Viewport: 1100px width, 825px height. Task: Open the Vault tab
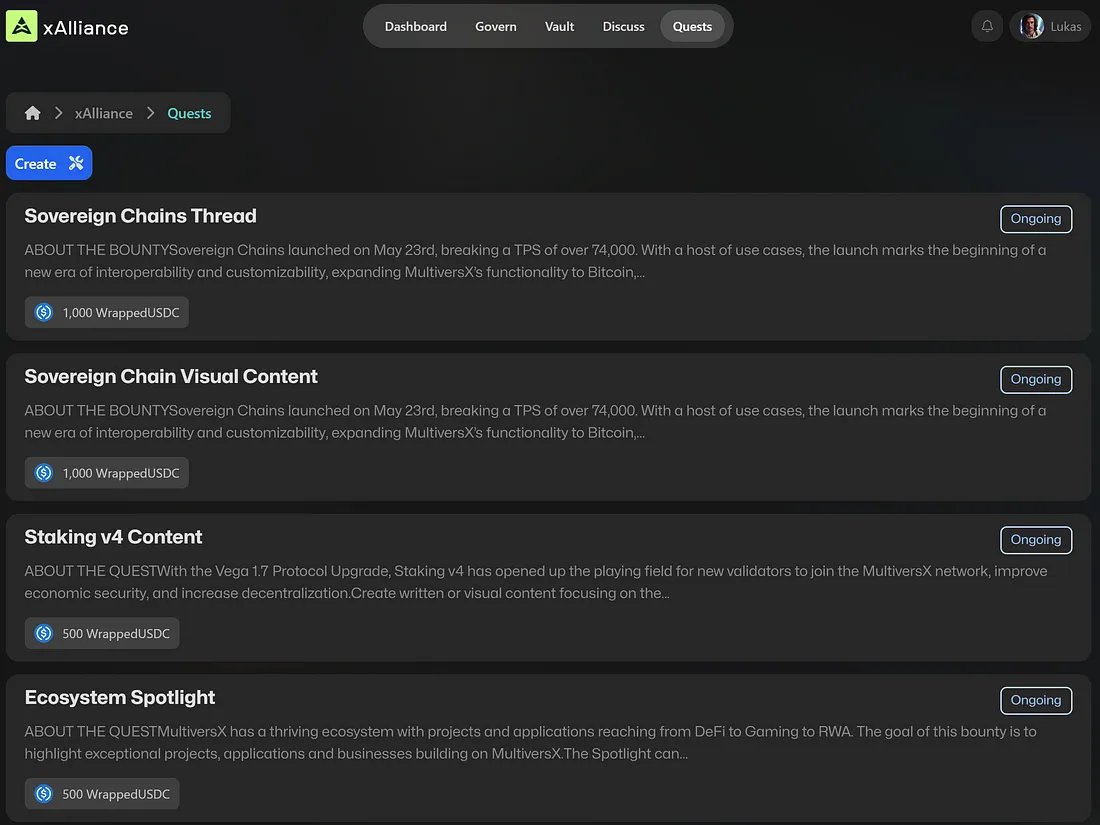click(x=560, y=27)
